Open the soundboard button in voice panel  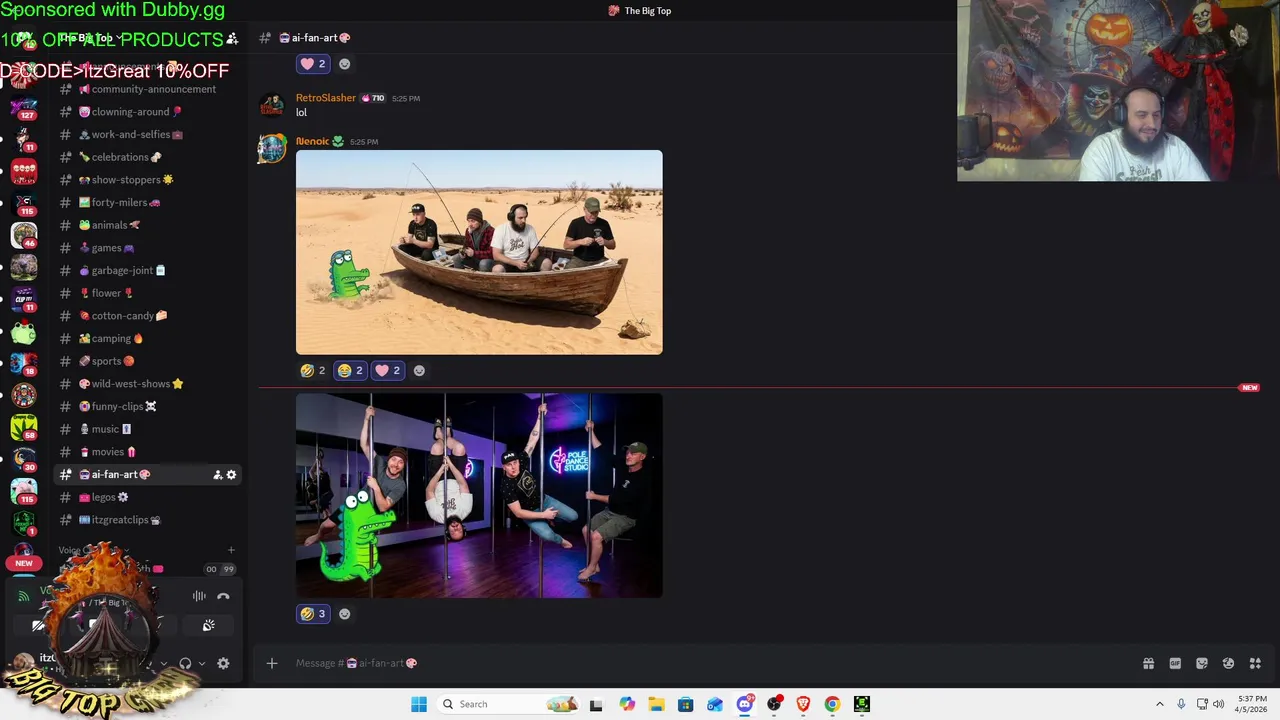pos(208,625)
